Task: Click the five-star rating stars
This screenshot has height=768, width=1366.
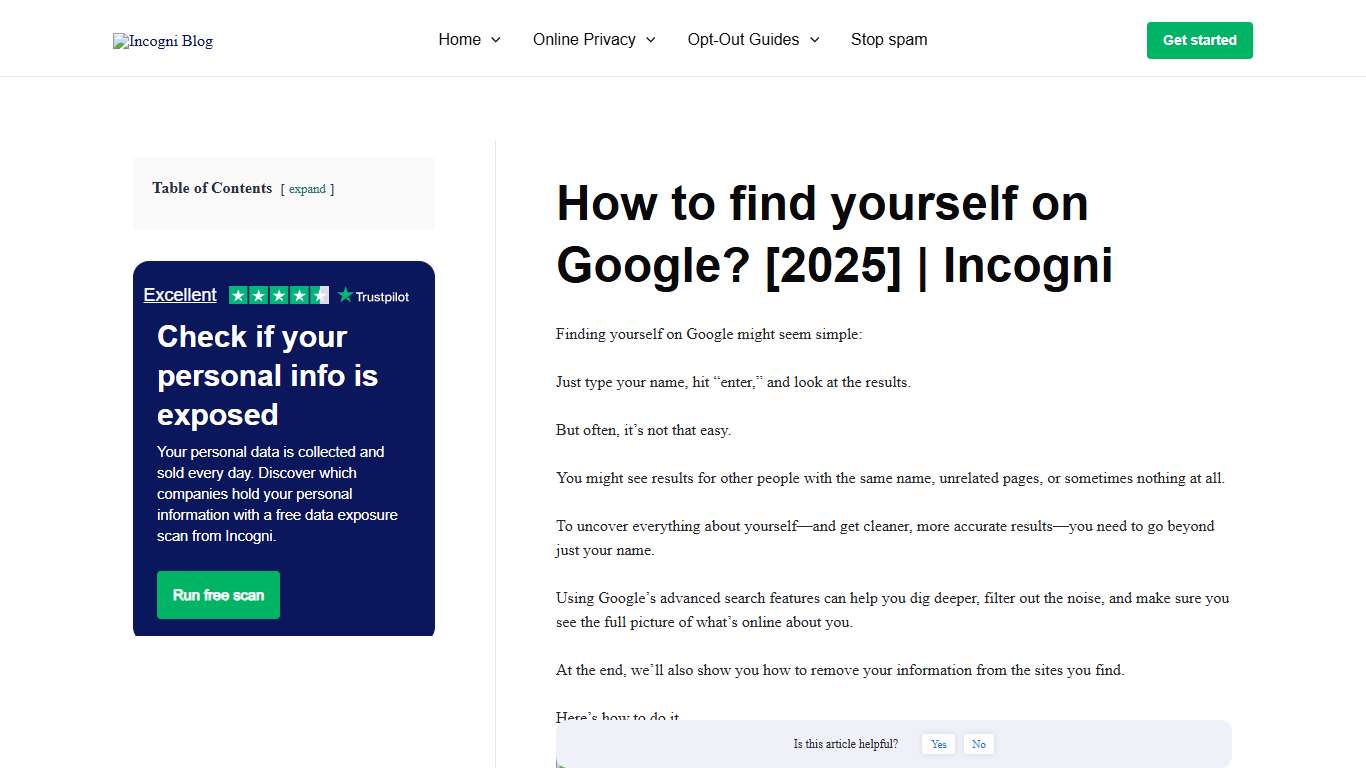Action: (279, 295)
